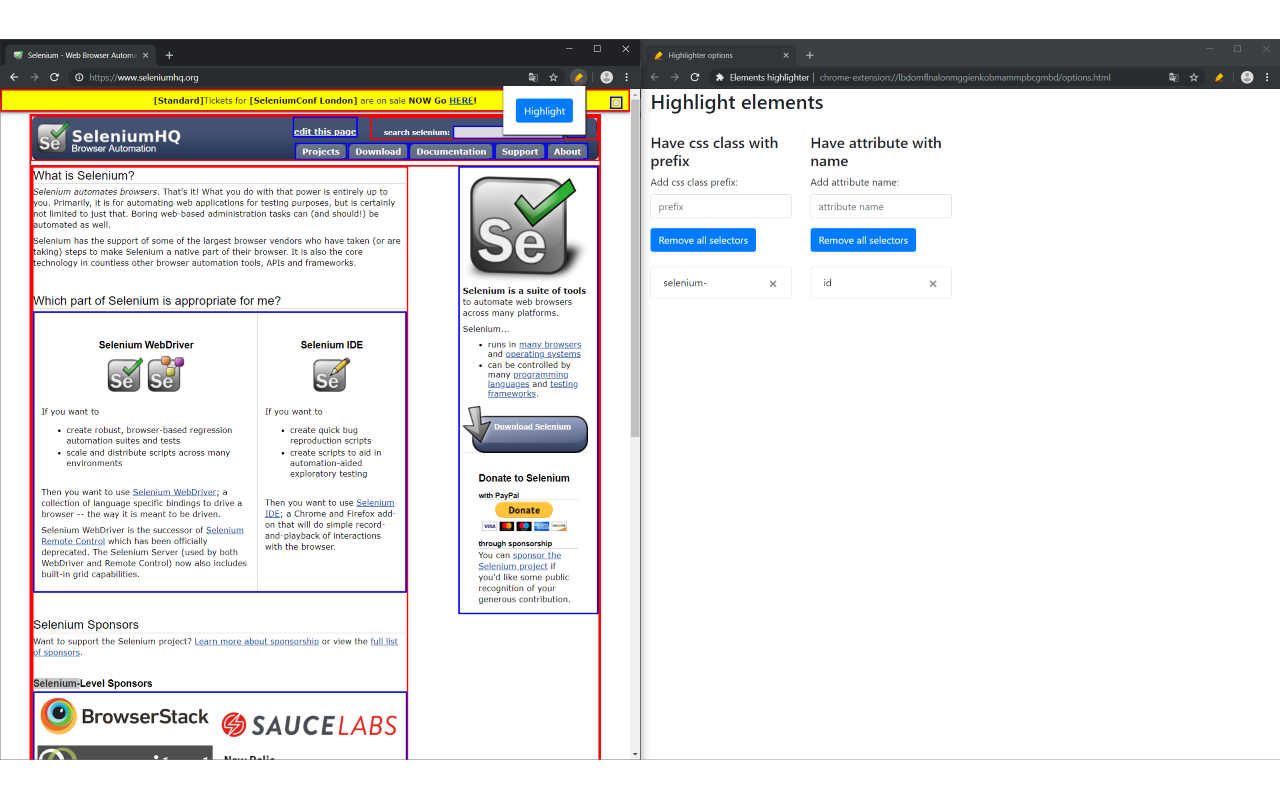View site info icon beside seleniumhq.org URL
Screen dimensions: 1280x800
coord(79,77)
